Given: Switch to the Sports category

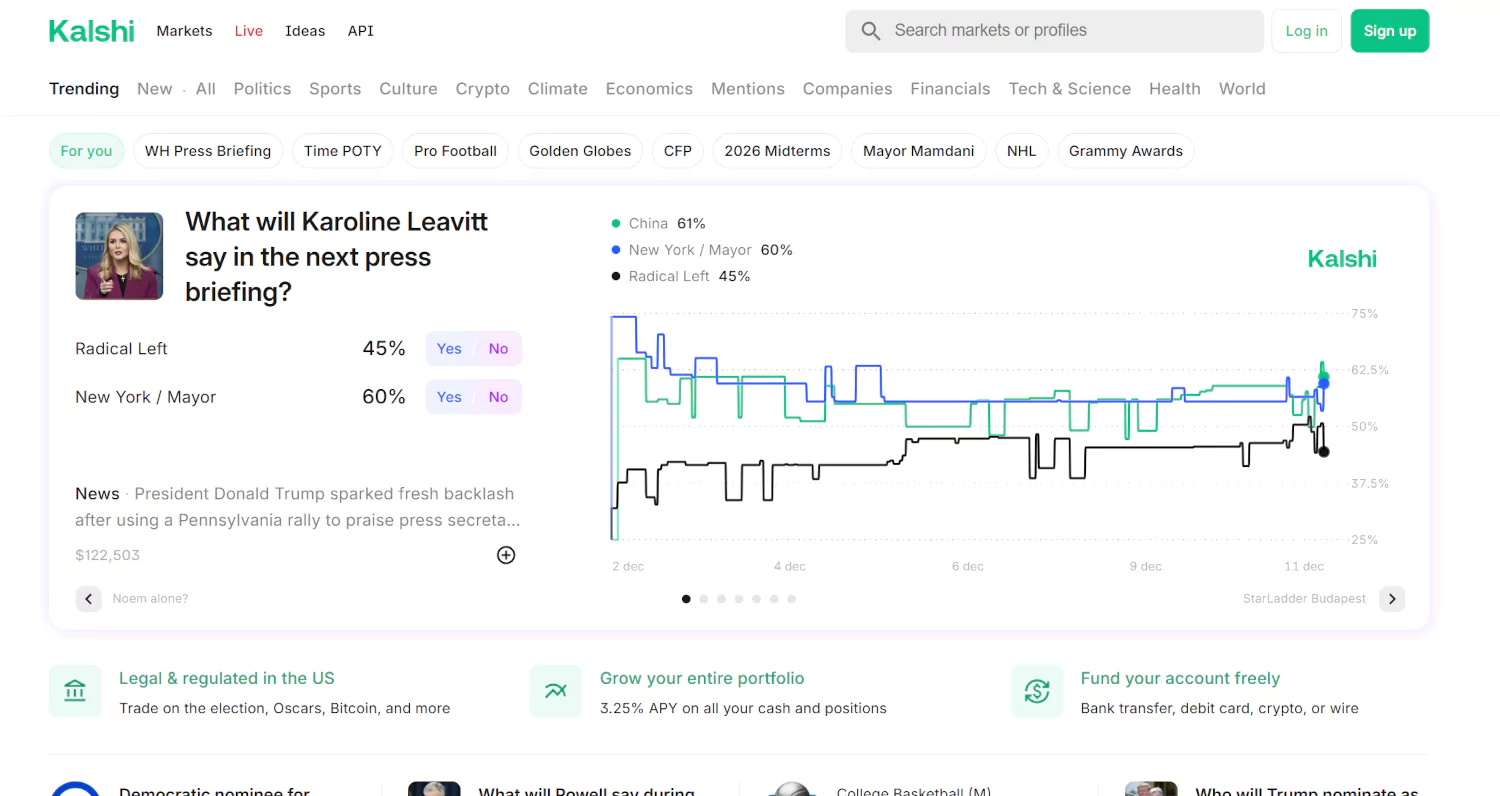Looking at the screenshot, I should pos(335,89).
